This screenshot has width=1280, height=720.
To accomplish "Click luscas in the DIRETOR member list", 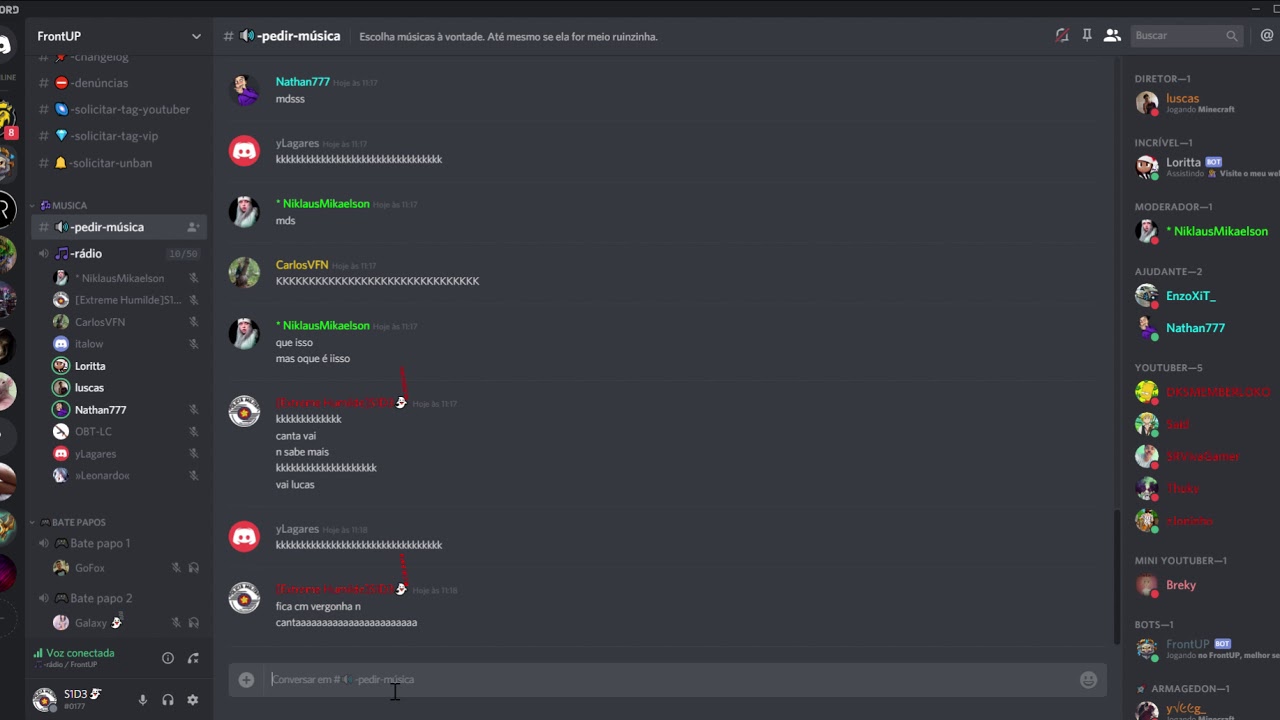I will coord(1182,99).
